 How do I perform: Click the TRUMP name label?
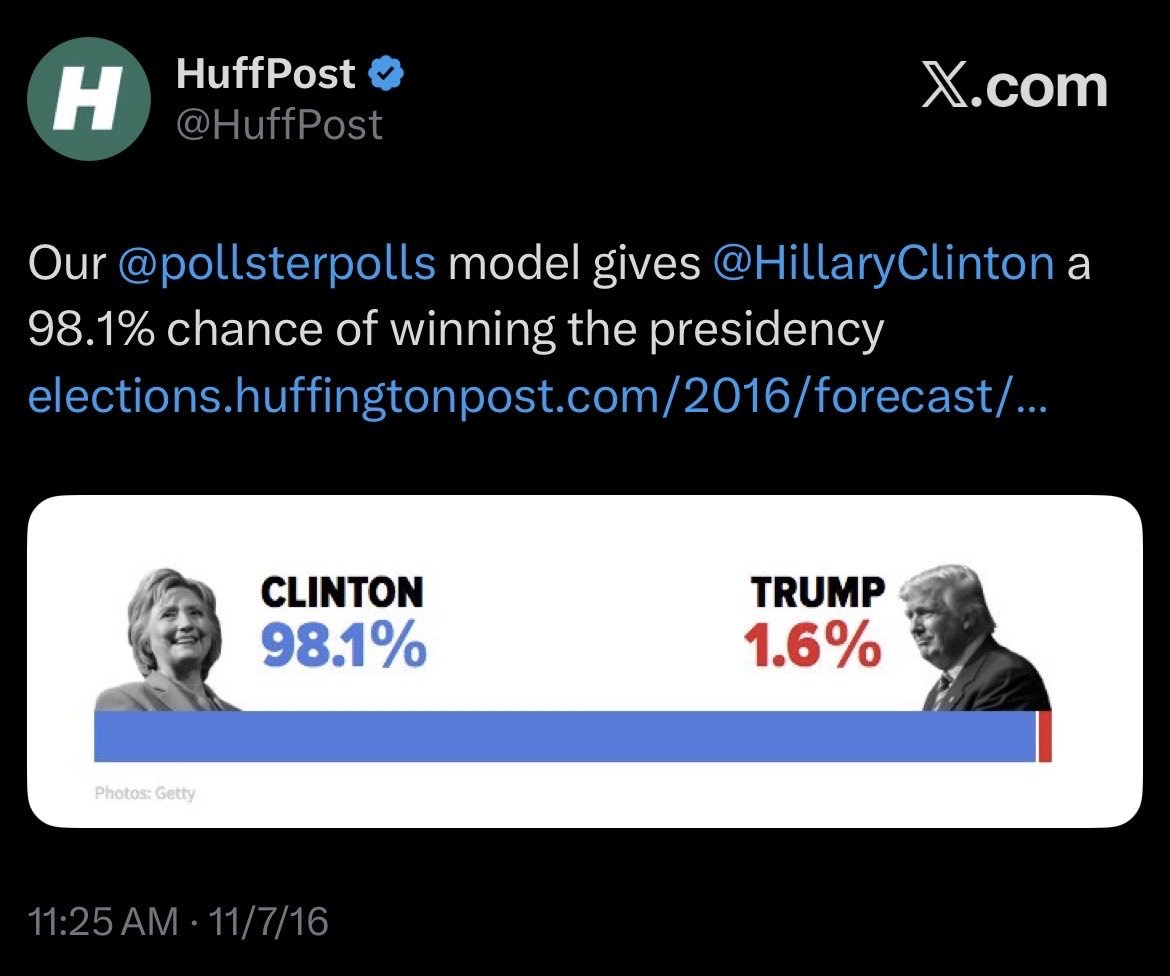point(818,592)
